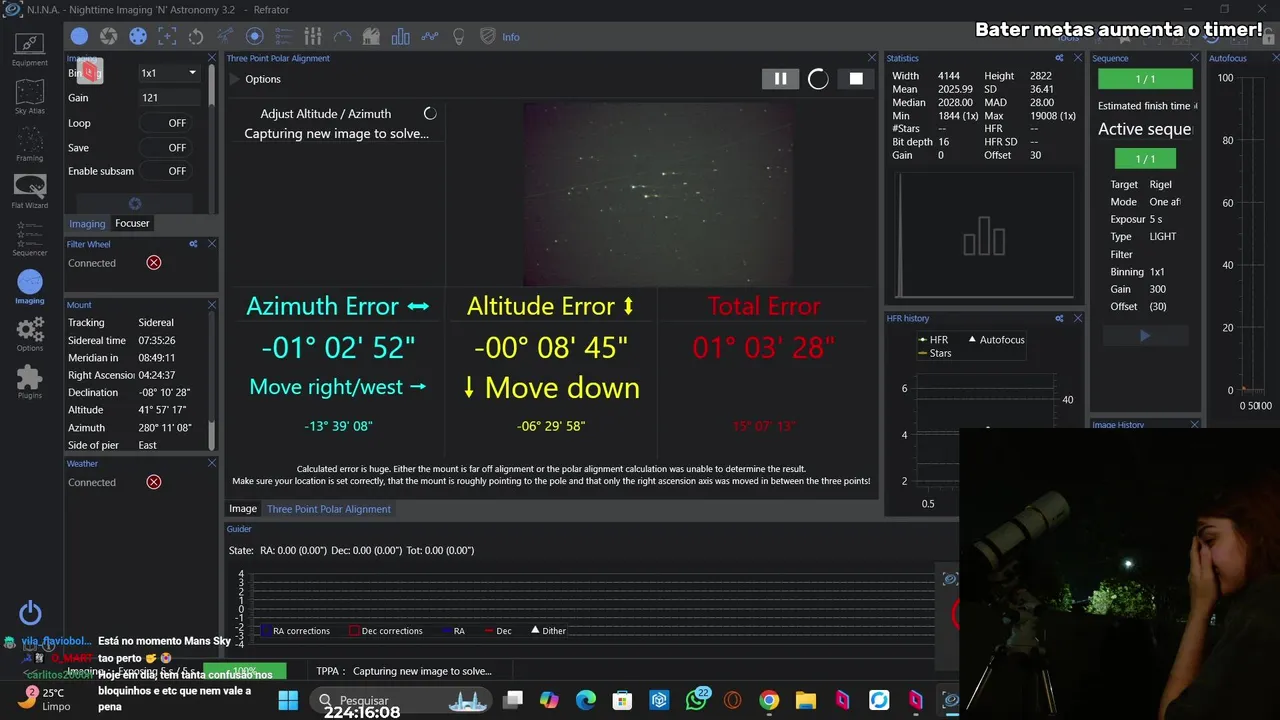
Task: Open the Imaging section in sidebar
Action: (x=30, y=287)
